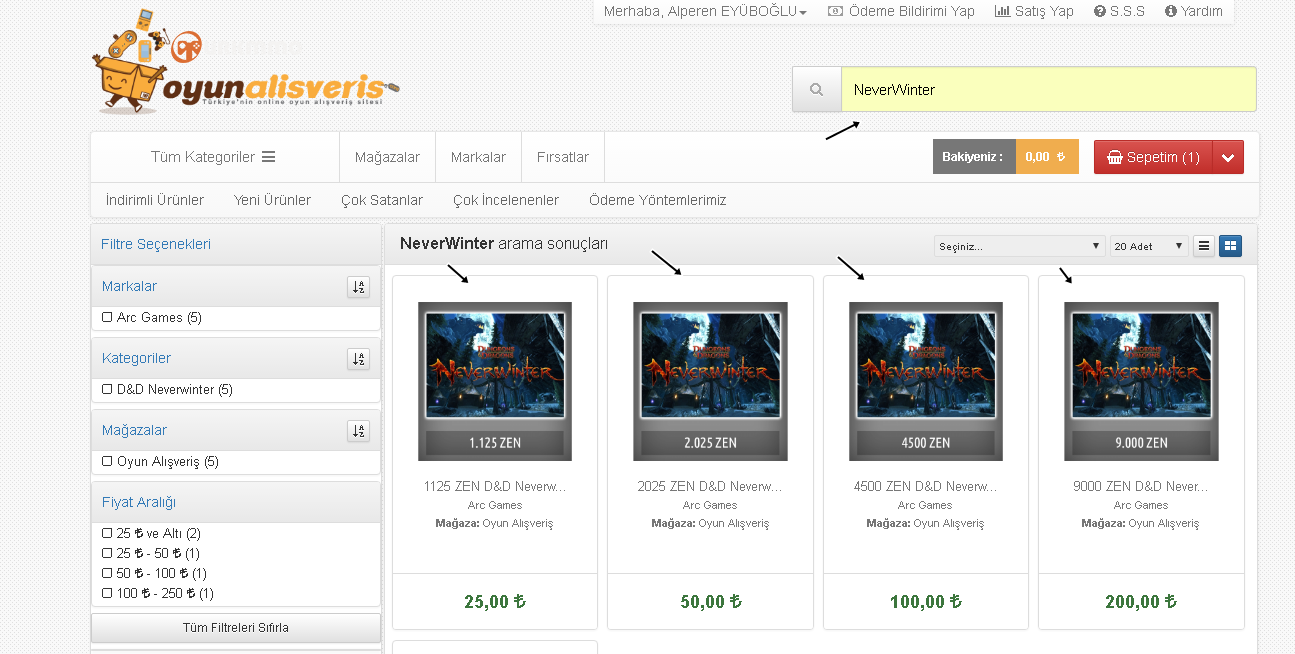The width and height of the screenshot is (1295, 654).
Task: Click the 50,00 ₺ price
Action: click(710, 602)
